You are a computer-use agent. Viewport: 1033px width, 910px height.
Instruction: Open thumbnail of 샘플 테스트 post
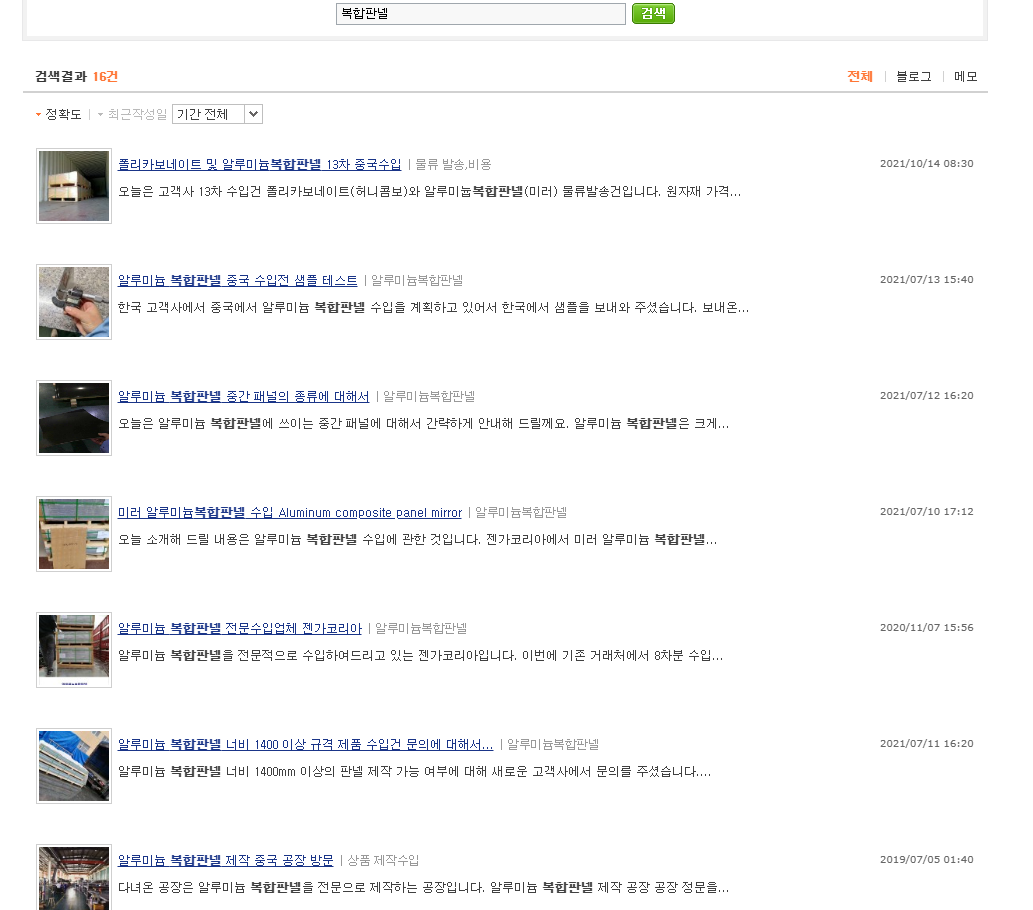tap(74, 302)
